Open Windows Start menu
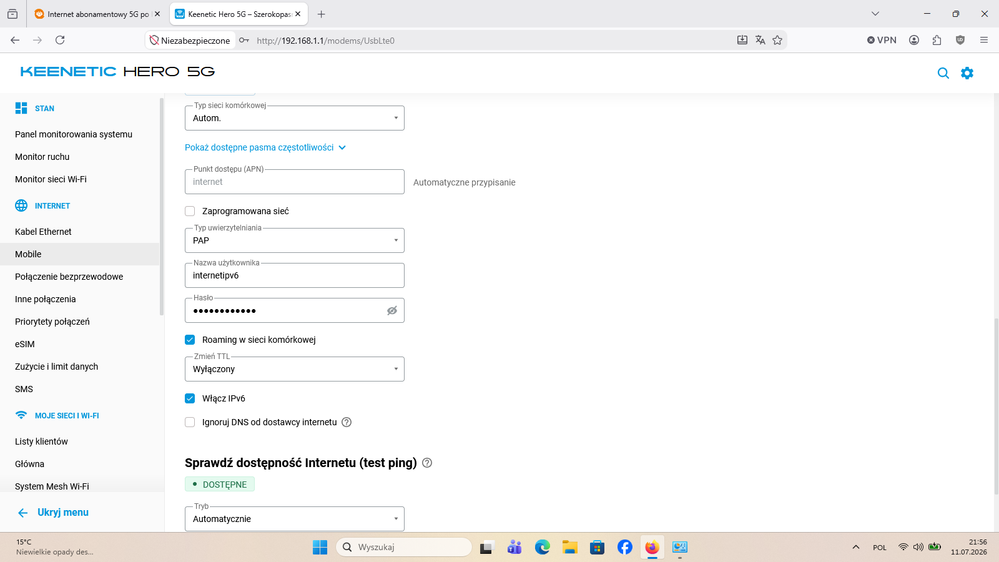The height and width of the screenshot is (562, 999). tap(320, 547)
